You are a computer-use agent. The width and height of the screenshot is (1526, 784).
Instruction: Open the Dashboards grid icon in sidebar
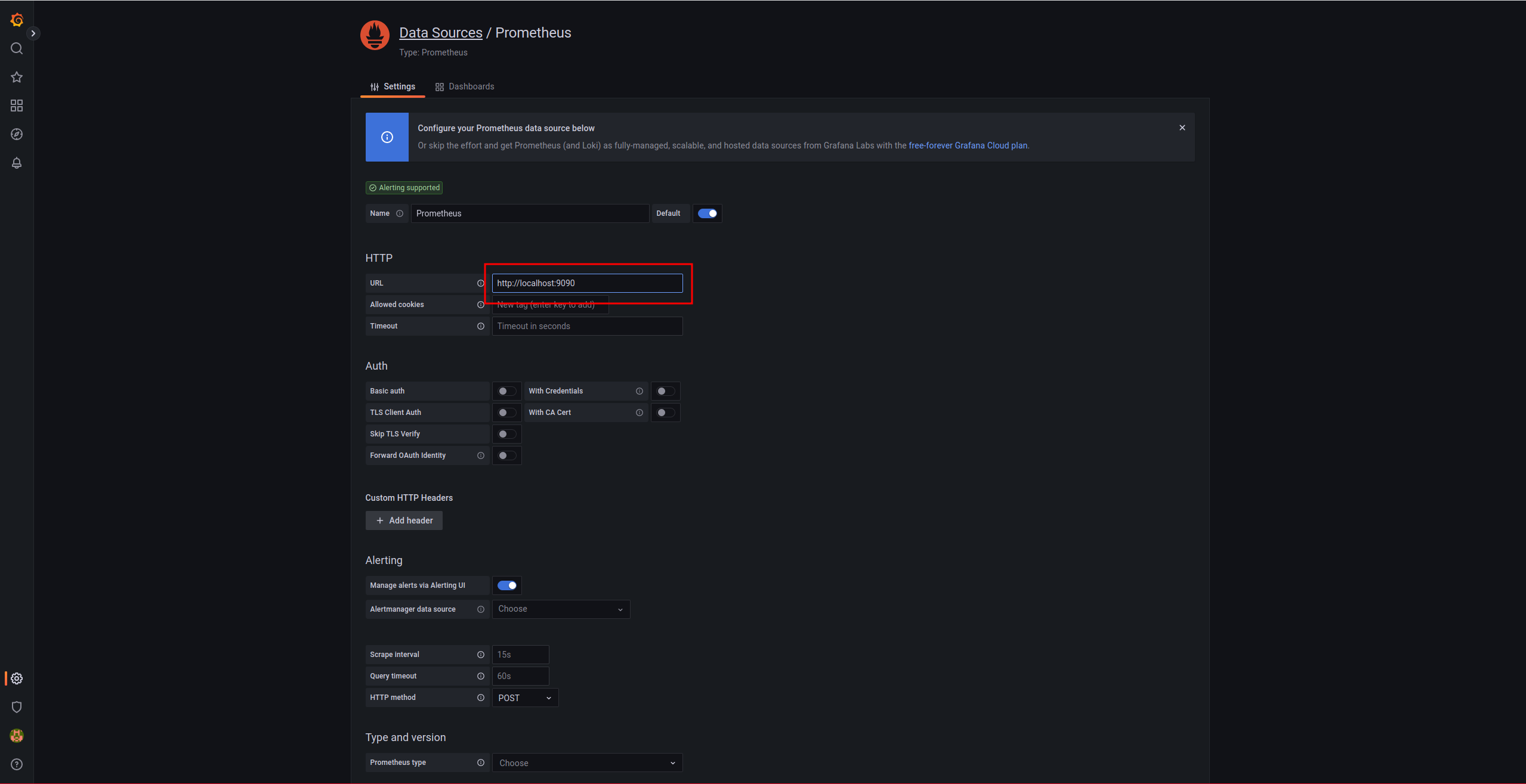[x=17, y=106]
